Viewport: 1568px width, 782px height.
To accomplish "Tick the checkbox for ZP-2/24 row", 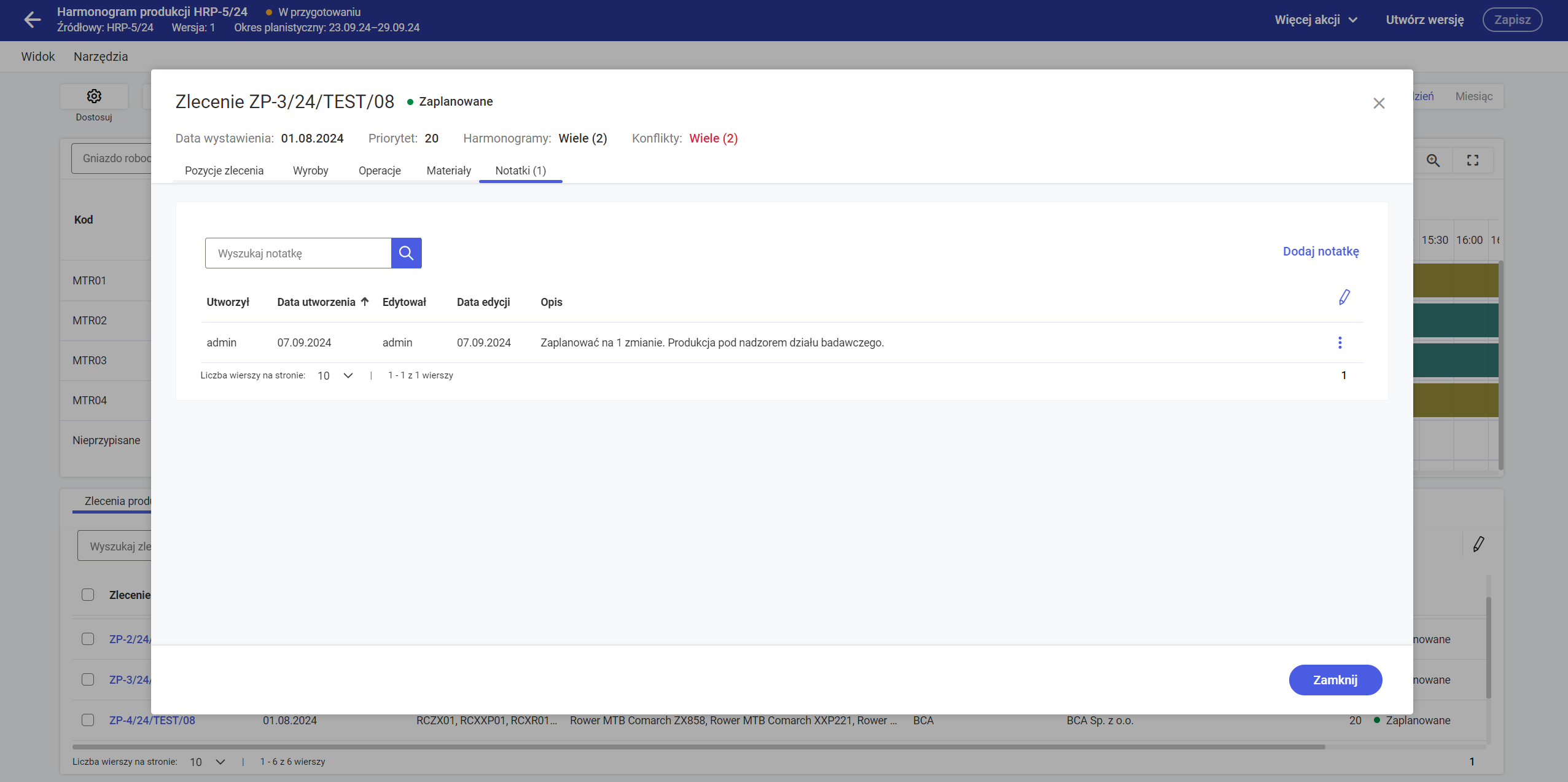I will [x=88, y=639].
